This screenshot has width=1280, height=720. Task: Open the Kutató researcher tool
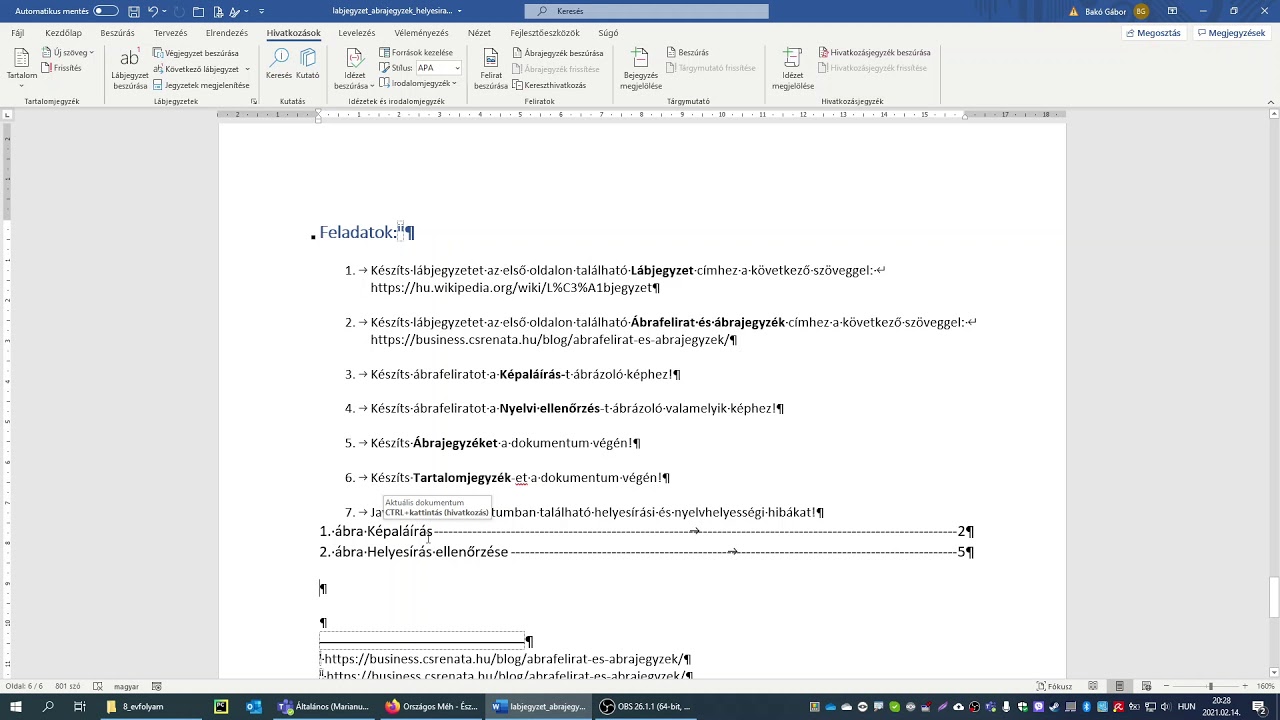pos(308,64)
